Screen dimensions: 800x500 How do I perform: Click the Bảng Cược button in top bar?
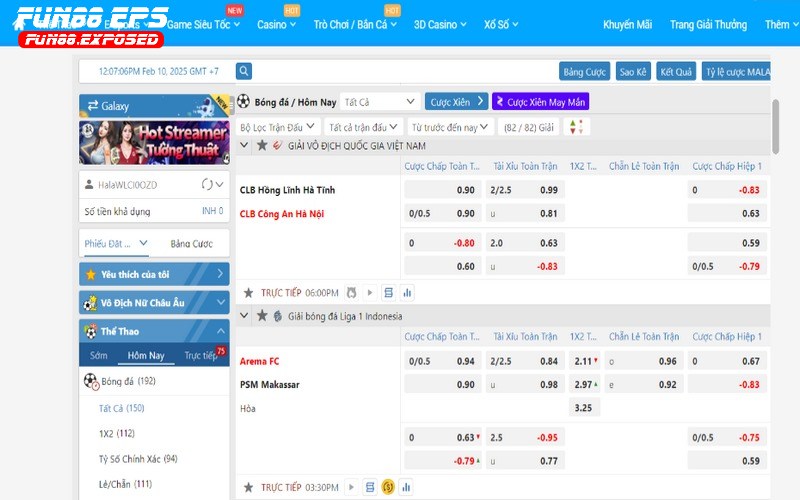pos(585,71)
